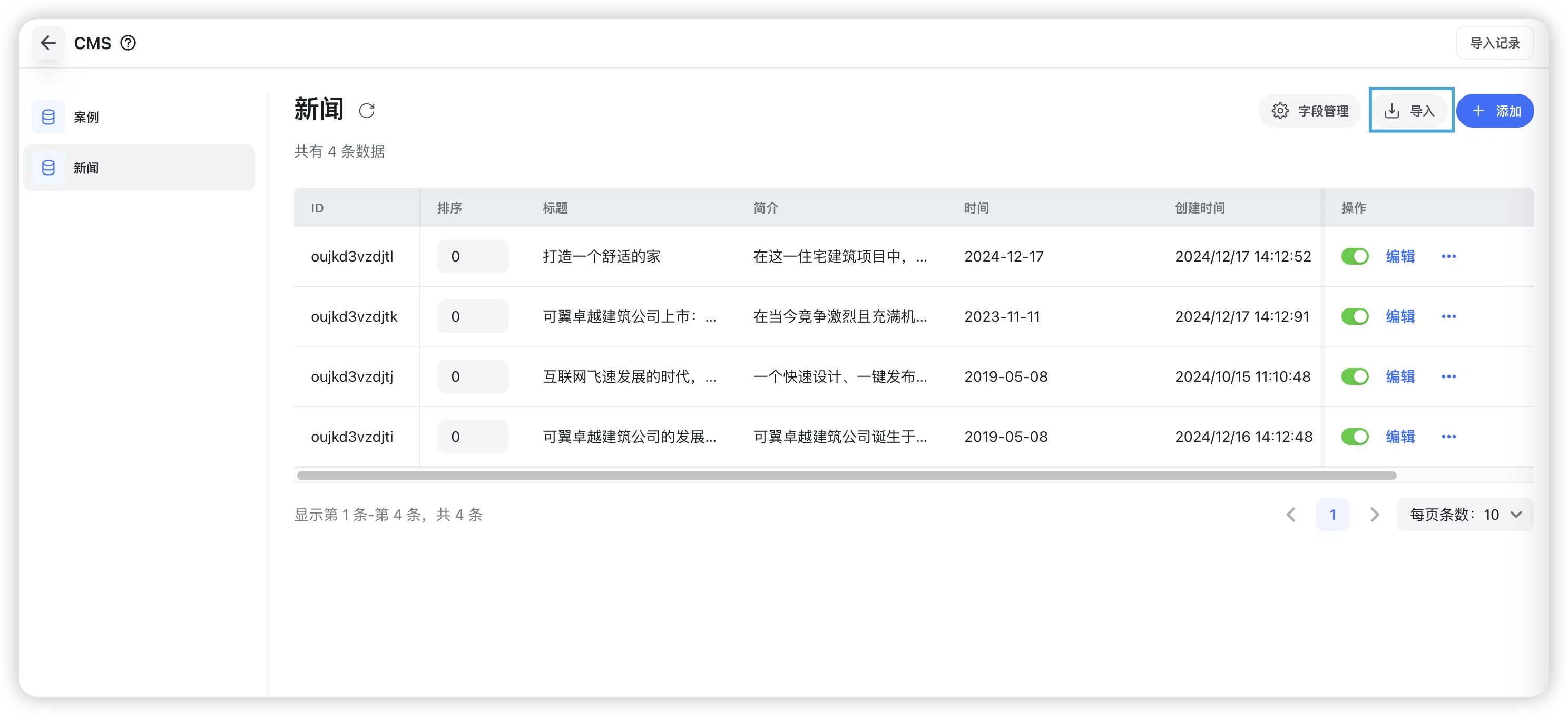
Task: Click the blue 添加 button
Action: [1496, 111]
